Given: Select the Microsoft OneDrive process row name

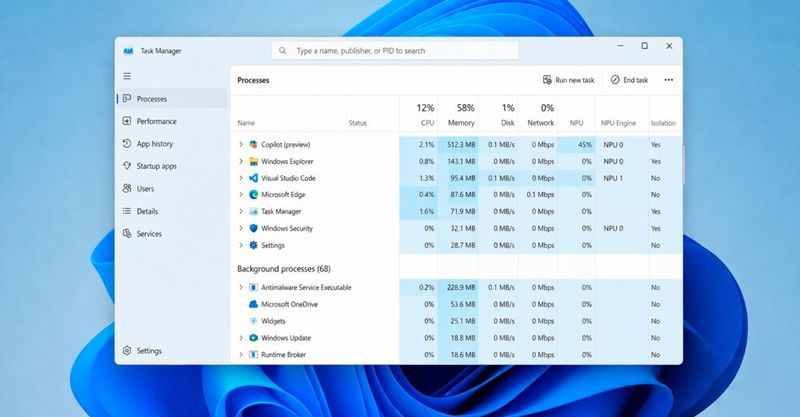Looking at the screenshot, I should 289,304.
